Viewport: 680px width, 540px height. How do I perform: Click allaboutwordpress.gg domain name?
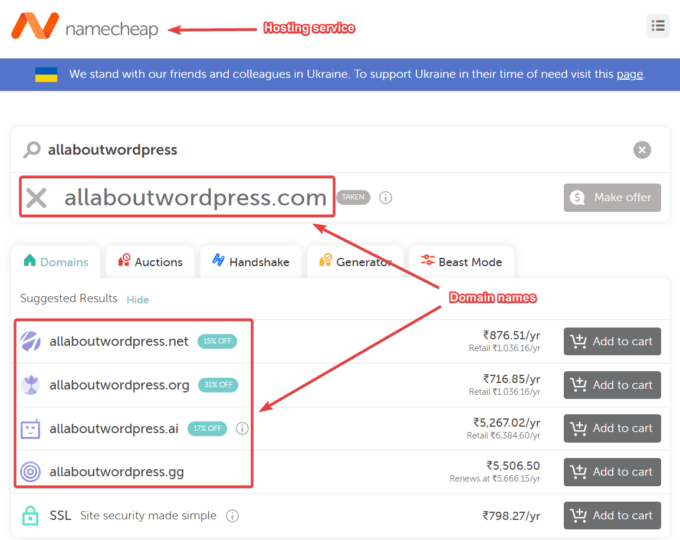pos(117,472)
